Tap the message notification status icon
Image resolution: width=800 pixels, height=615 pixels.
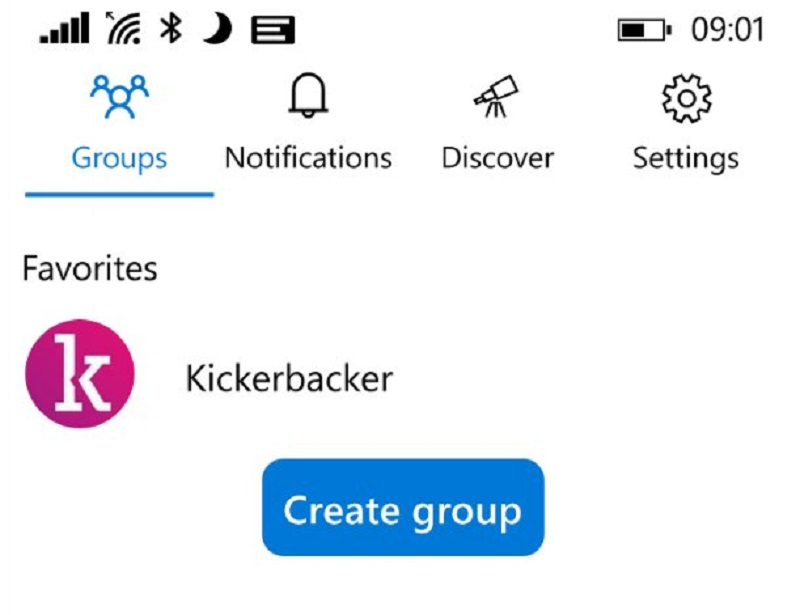pos(273,30)
